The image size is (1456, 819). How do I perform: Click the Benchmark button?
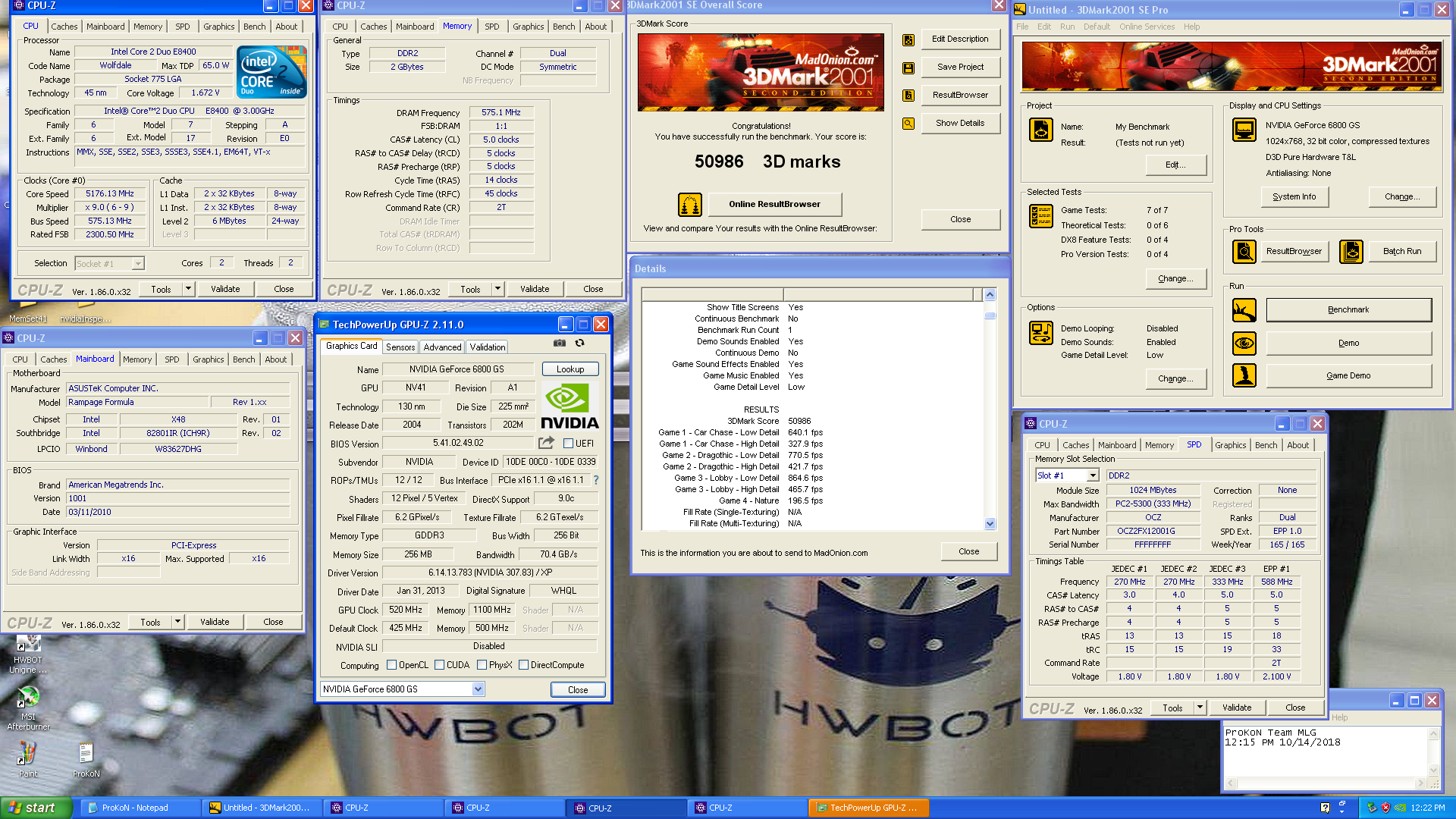coord(1348,310)
